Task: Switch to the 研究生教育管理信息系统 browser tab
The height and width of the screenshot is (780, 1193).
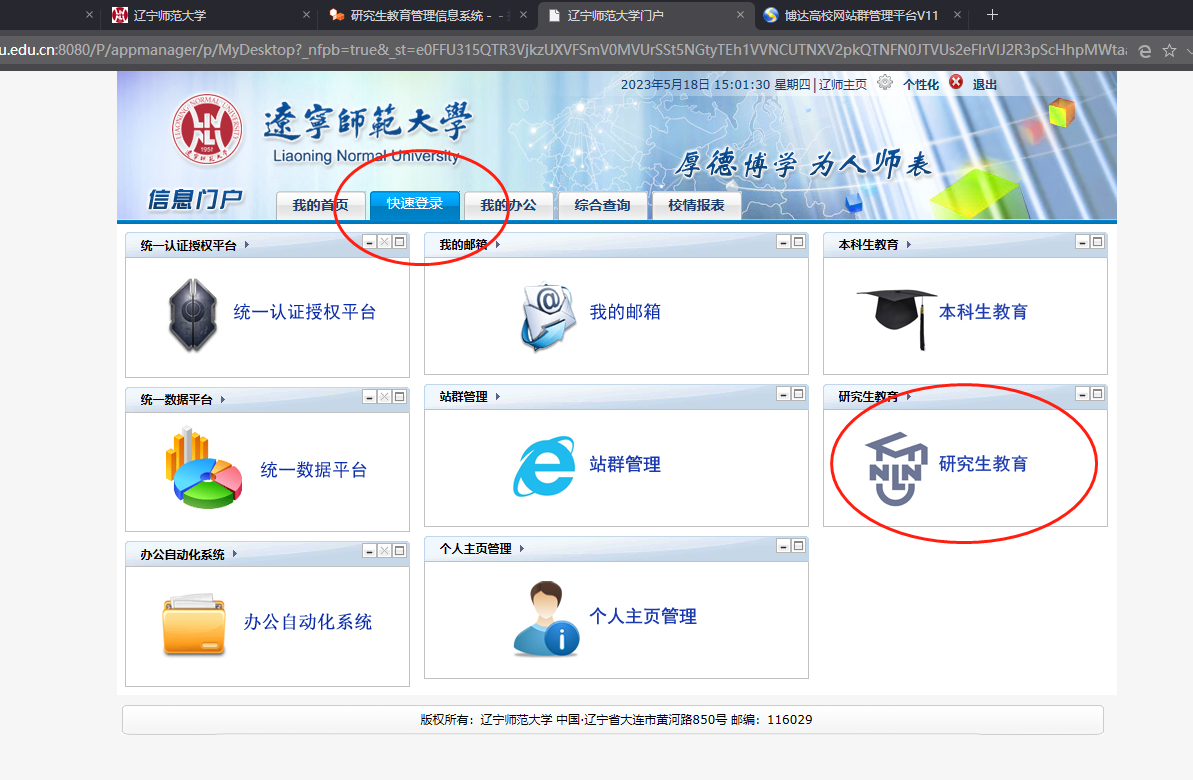Action: [428, 15]
